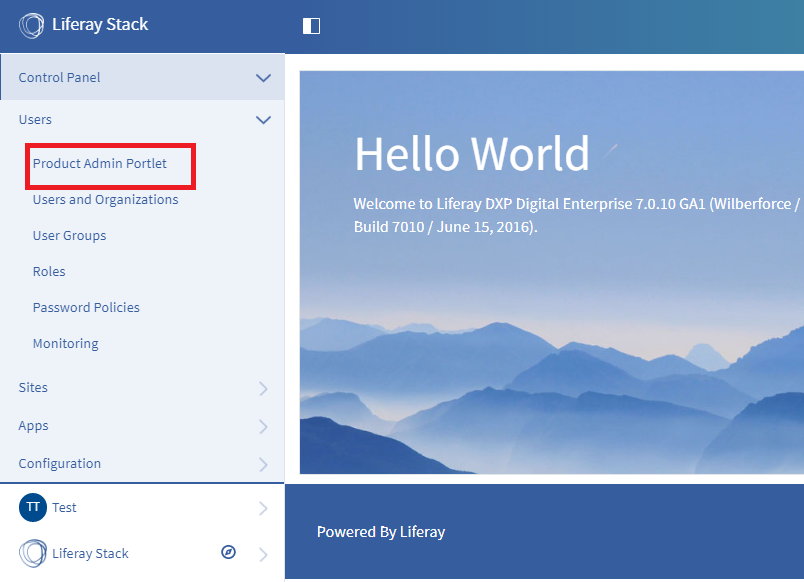Open the Password Policies section
The height and width of the screenshot is (582, 804).
point(86,307)
